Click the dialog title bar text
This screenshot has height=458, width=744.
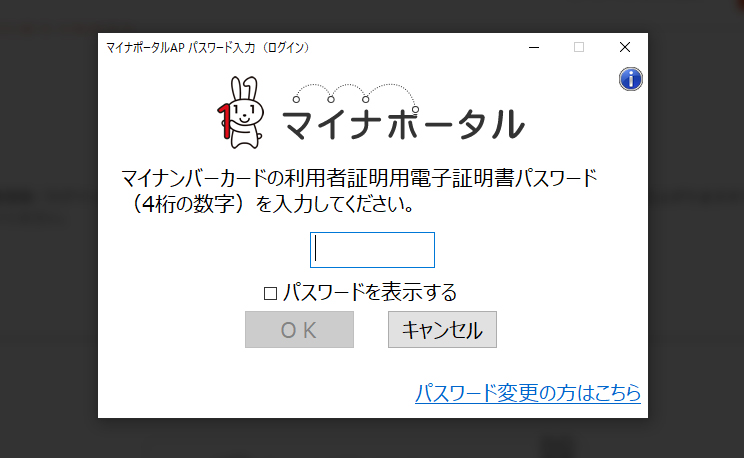(x=208, y=47)
